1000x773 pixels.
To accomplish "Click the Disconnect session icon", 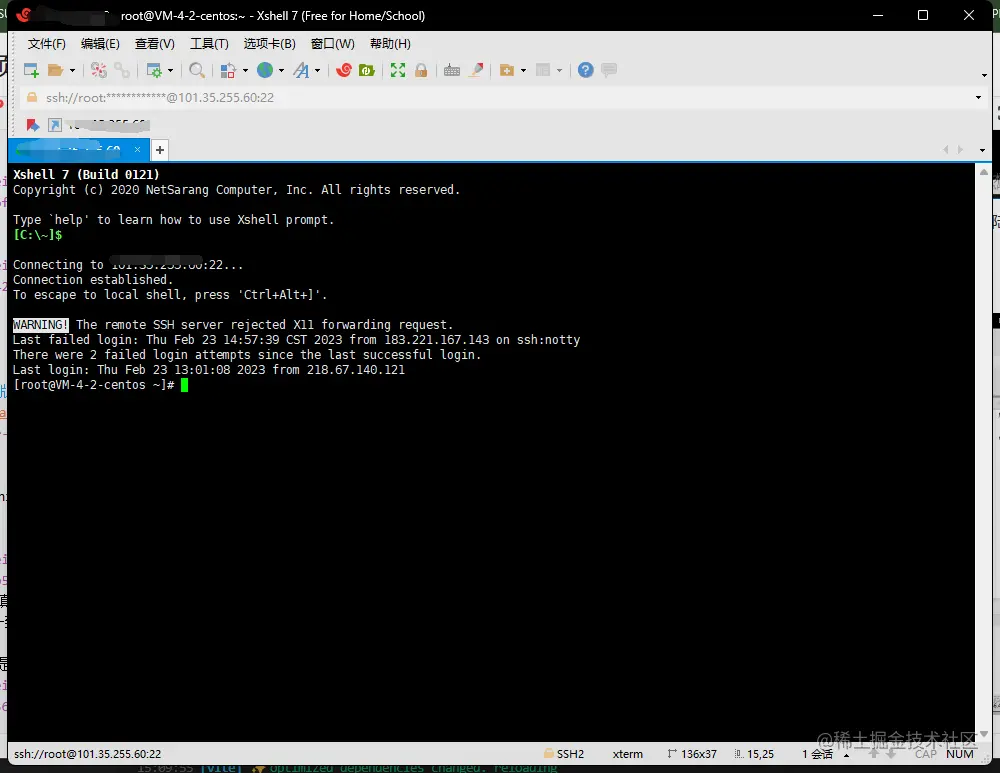I will [x=99, y=70].
